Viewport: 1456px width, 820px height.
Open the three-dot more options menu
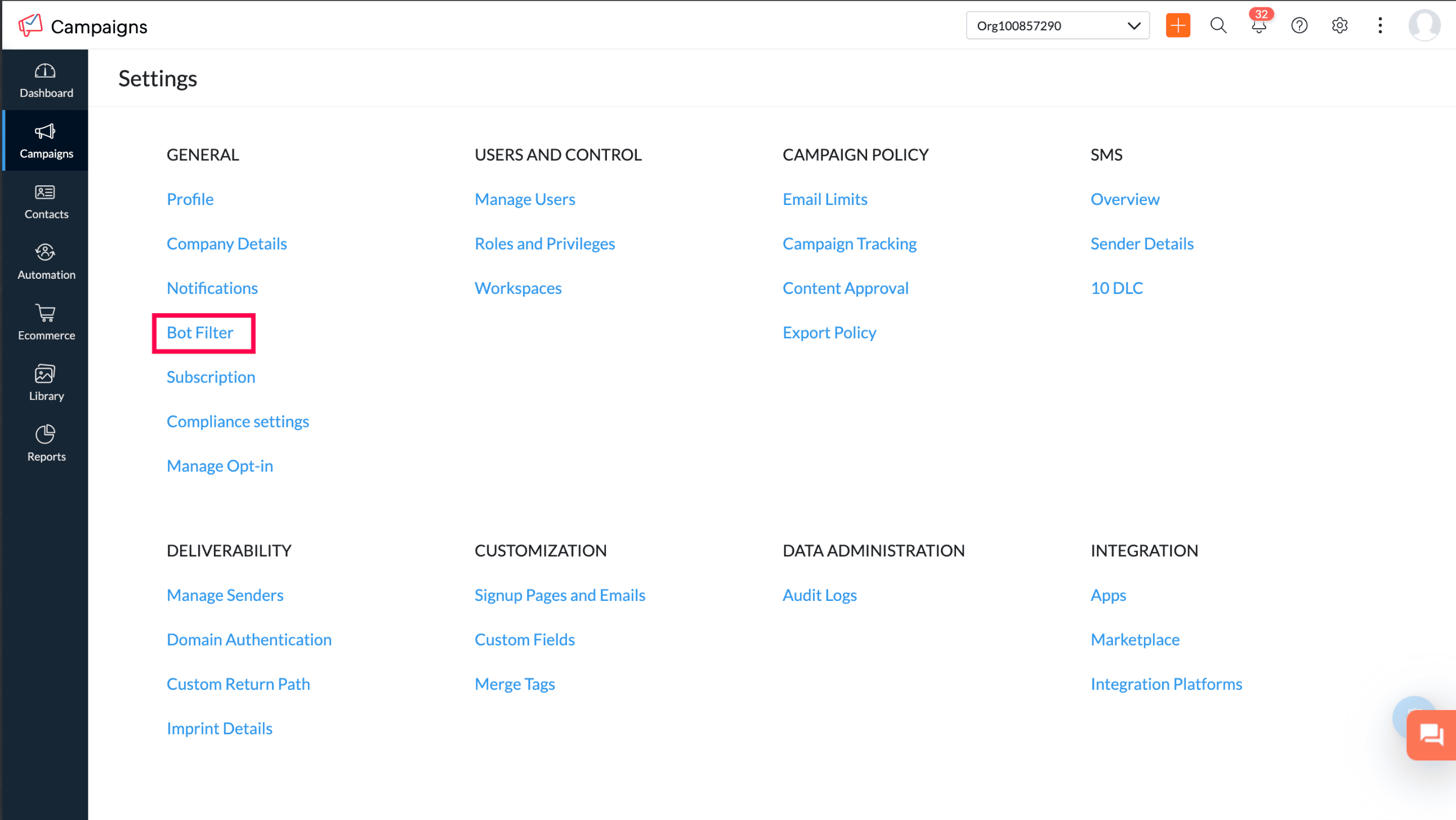[x=1379, y=25]
